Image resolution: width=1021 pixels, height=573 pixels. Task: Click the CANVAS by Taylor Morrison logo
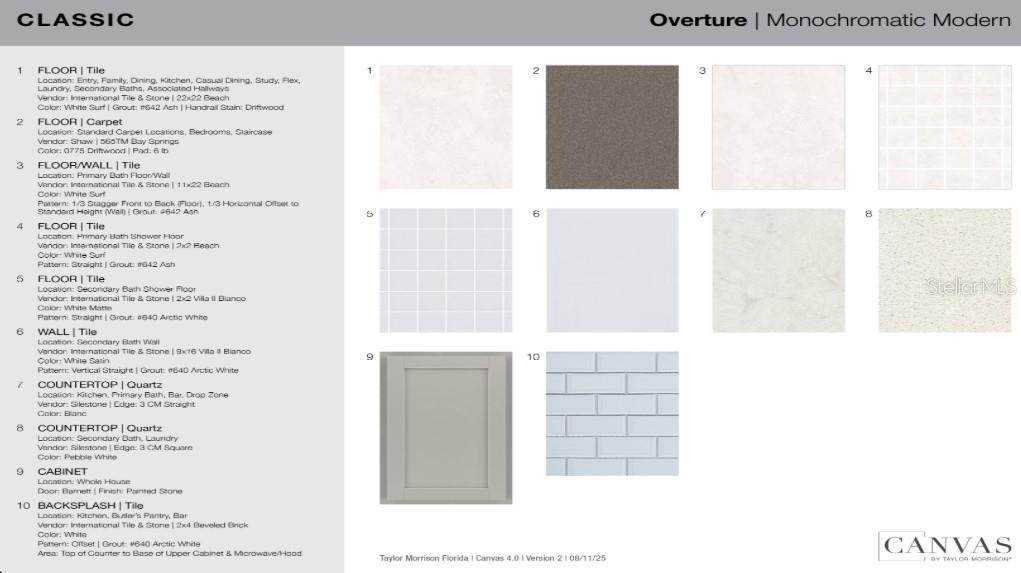click(x=945, y=547)
